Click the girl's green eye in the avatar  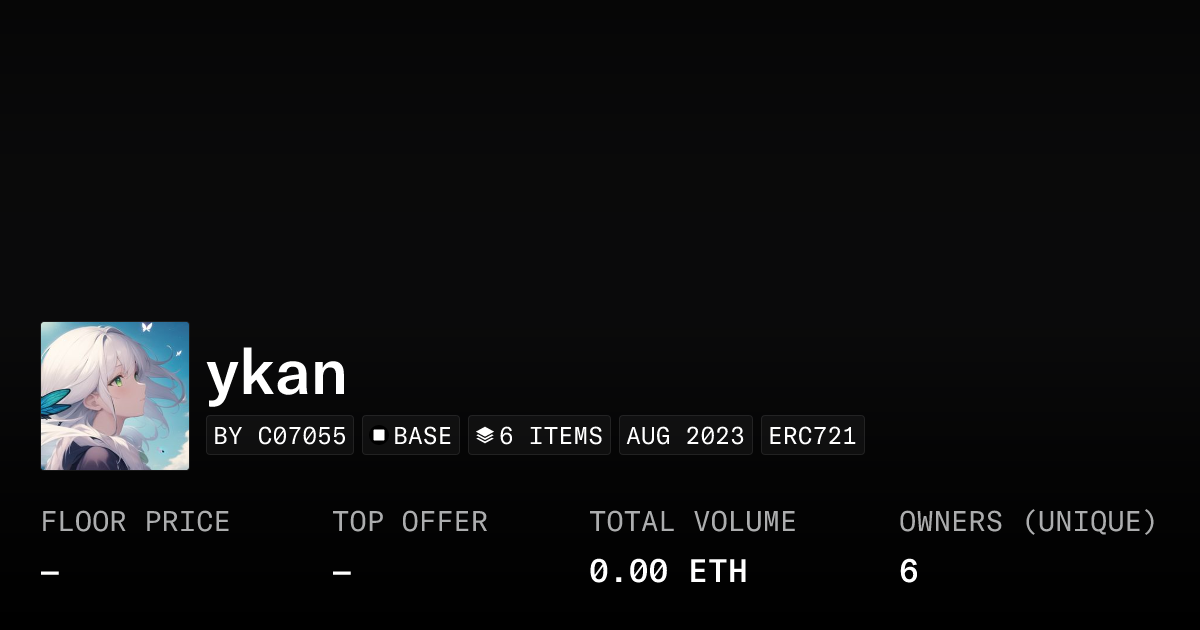[x=118, y=379]
